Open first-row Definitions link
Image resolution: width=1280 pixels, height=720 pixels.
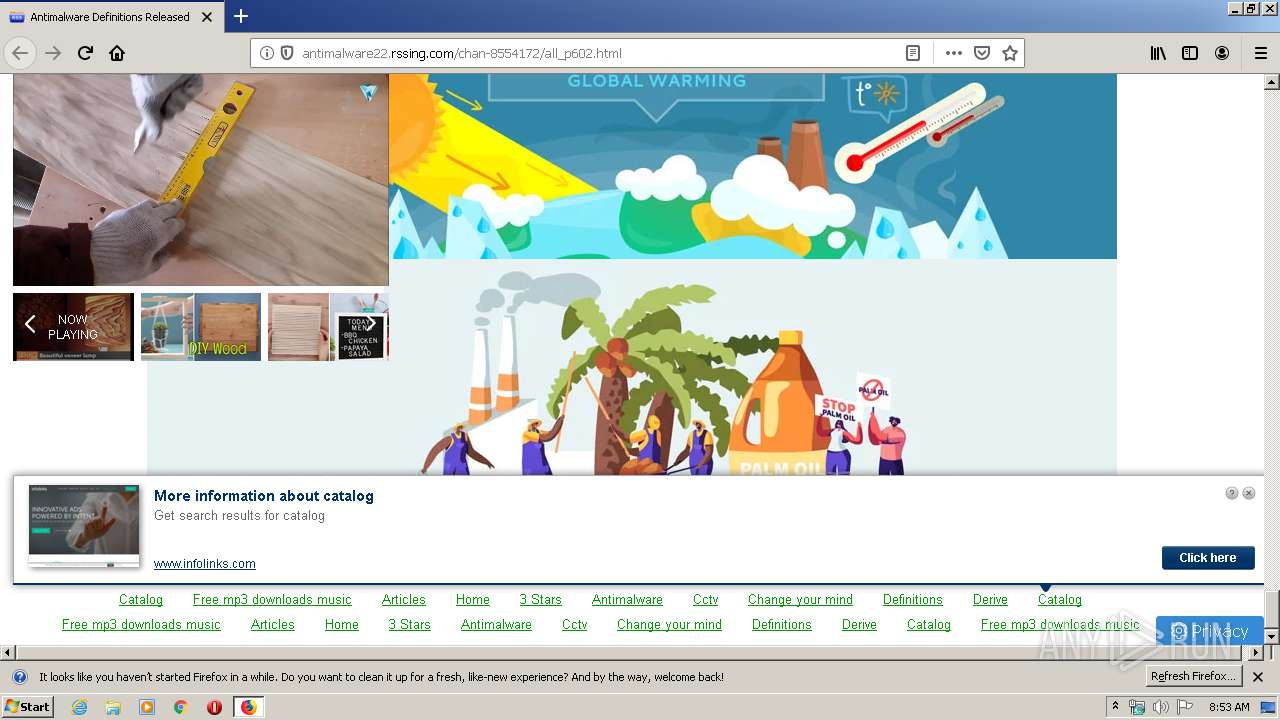[913, 600]
